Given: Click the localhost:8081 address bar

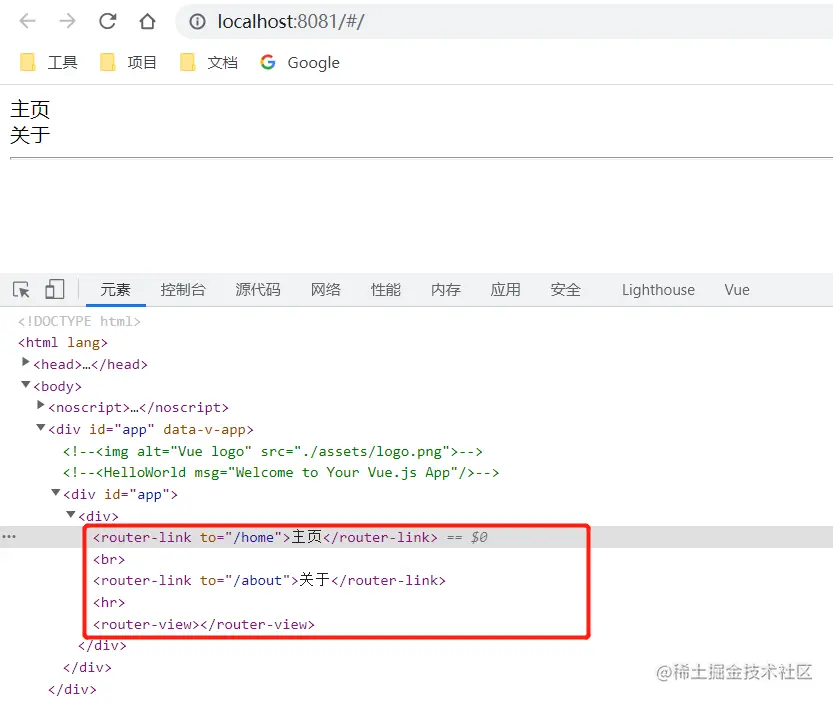Looking at the screenshot, I should (x=504, y=22).
